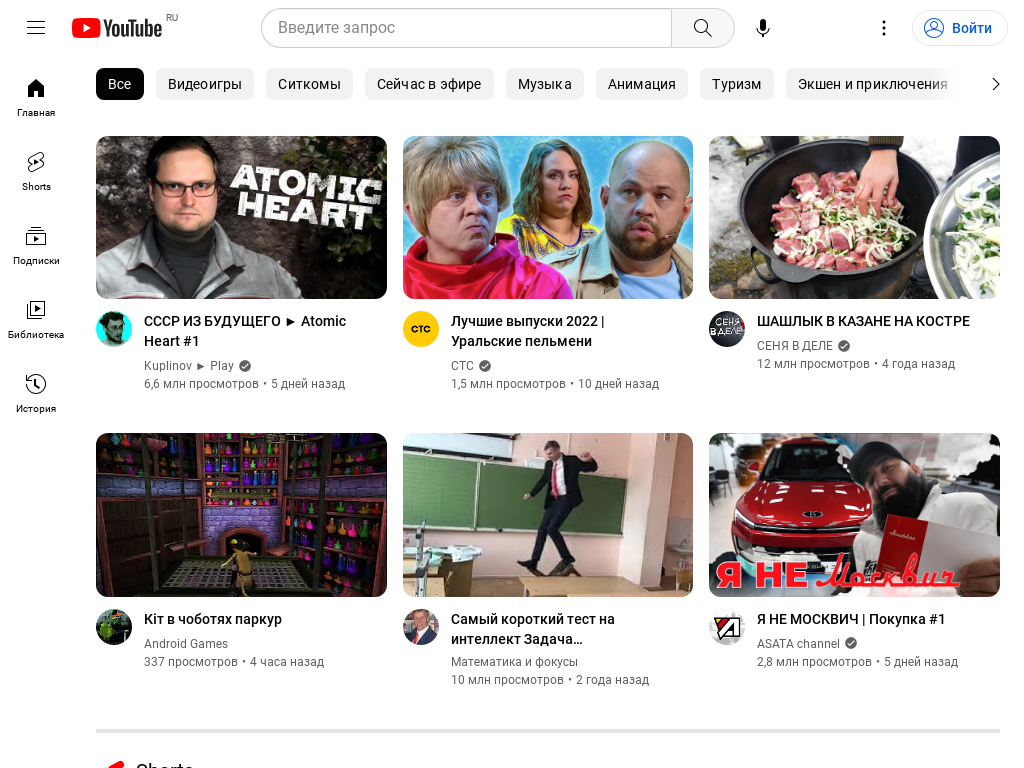Click the Войти sign-in button
Viewport: 1024px width, 768px height.
click(959, 28)
